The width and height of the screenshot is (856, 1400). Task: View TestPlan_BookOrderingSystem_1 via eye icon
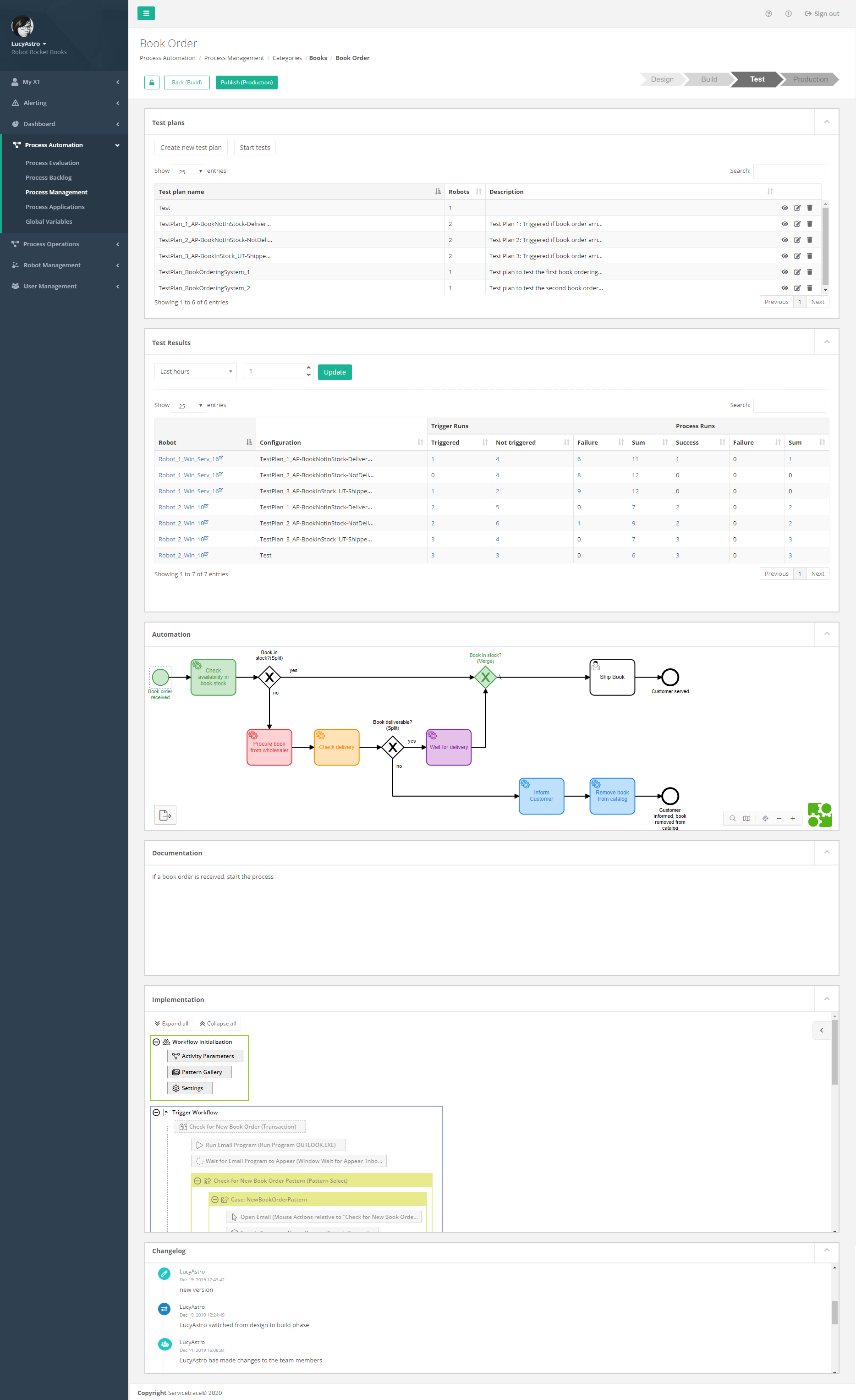[x=785, y=272]
